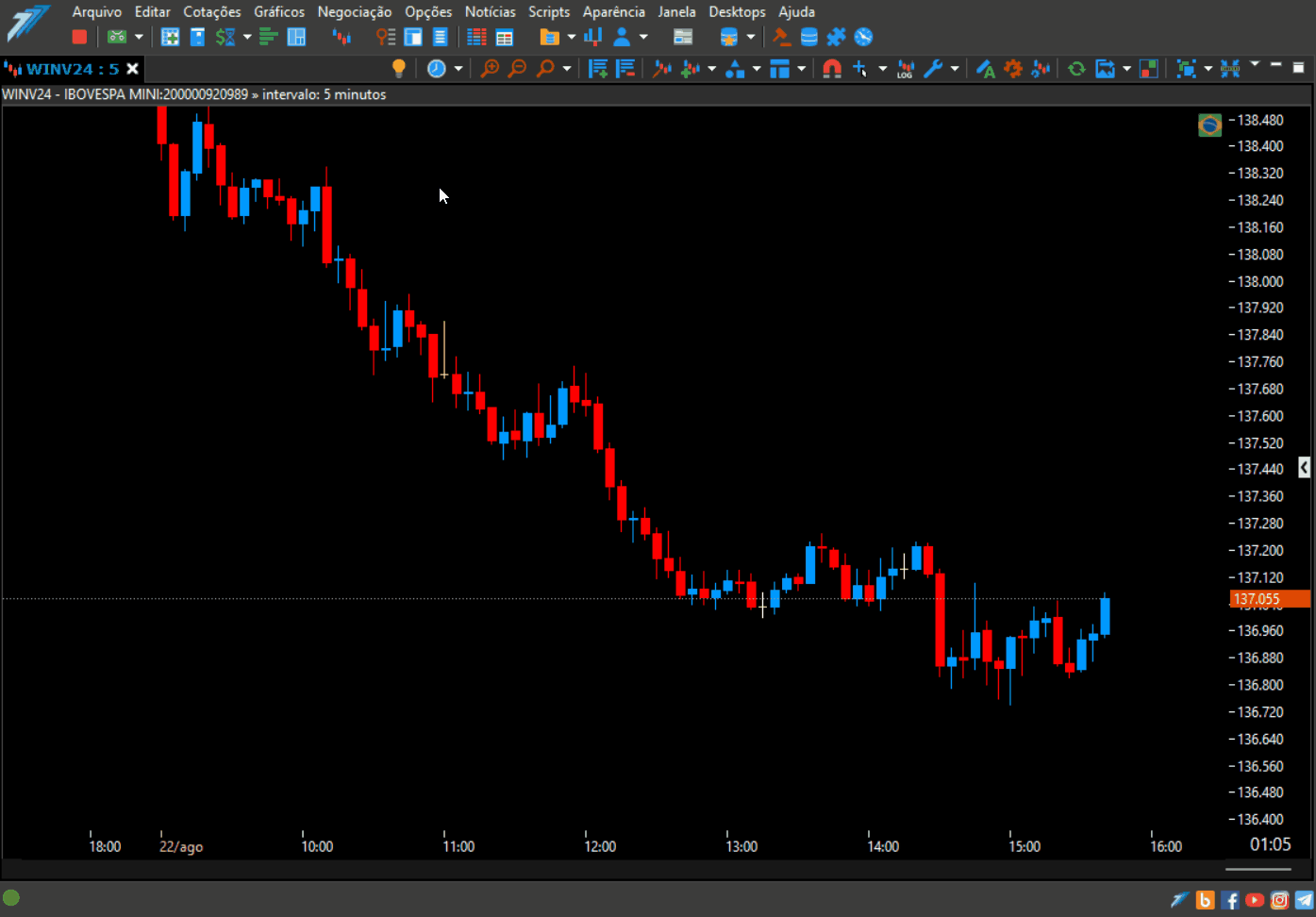Open the Arquivo menu
The width and height of the screenshot is (1316, 917).
coord(96,11)
